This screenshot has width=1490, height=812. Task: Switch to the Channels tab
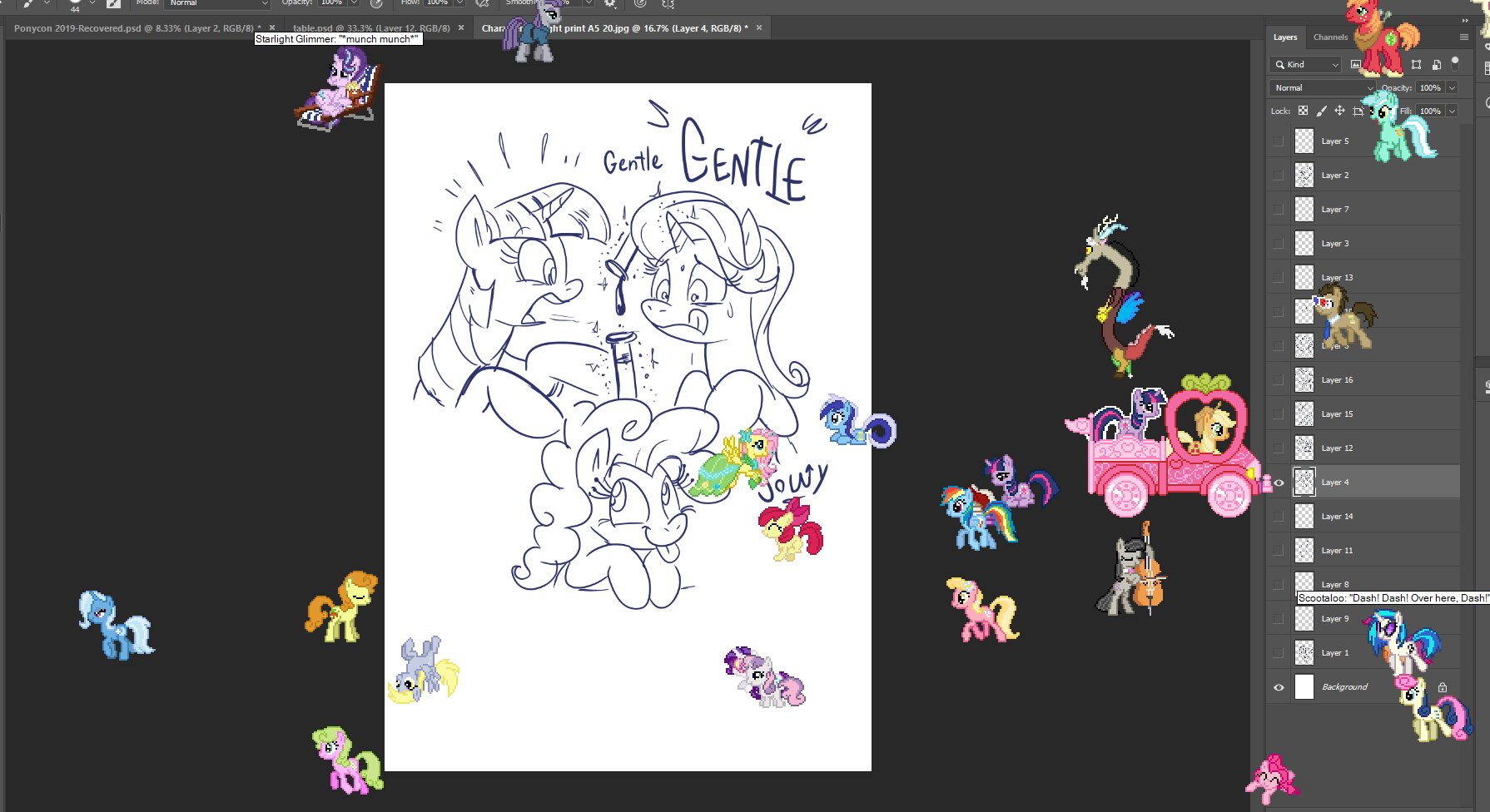[1330, 37]
